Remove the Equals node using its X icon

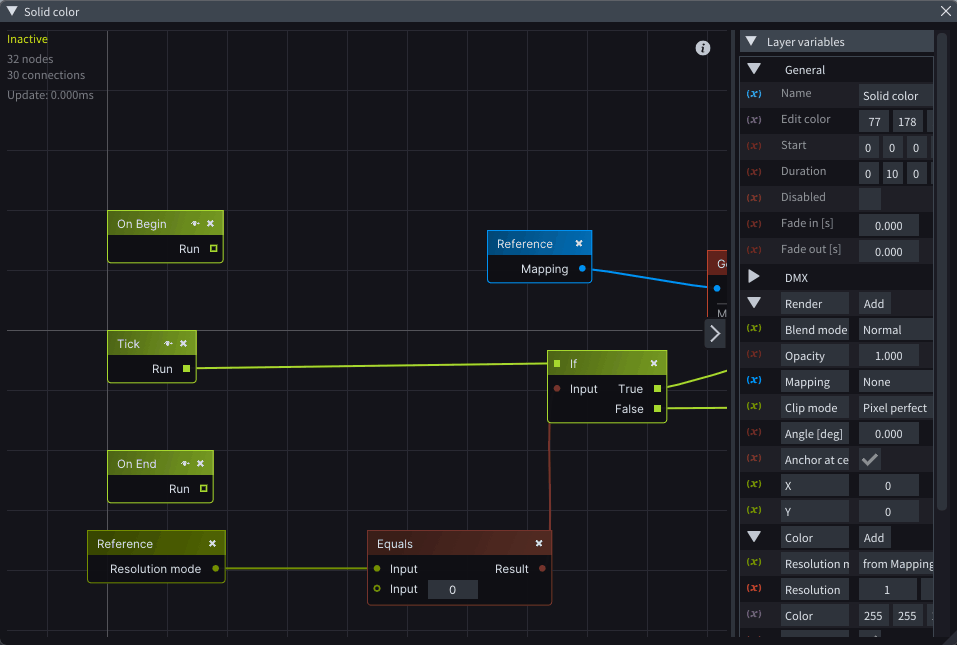pos(538,544)
